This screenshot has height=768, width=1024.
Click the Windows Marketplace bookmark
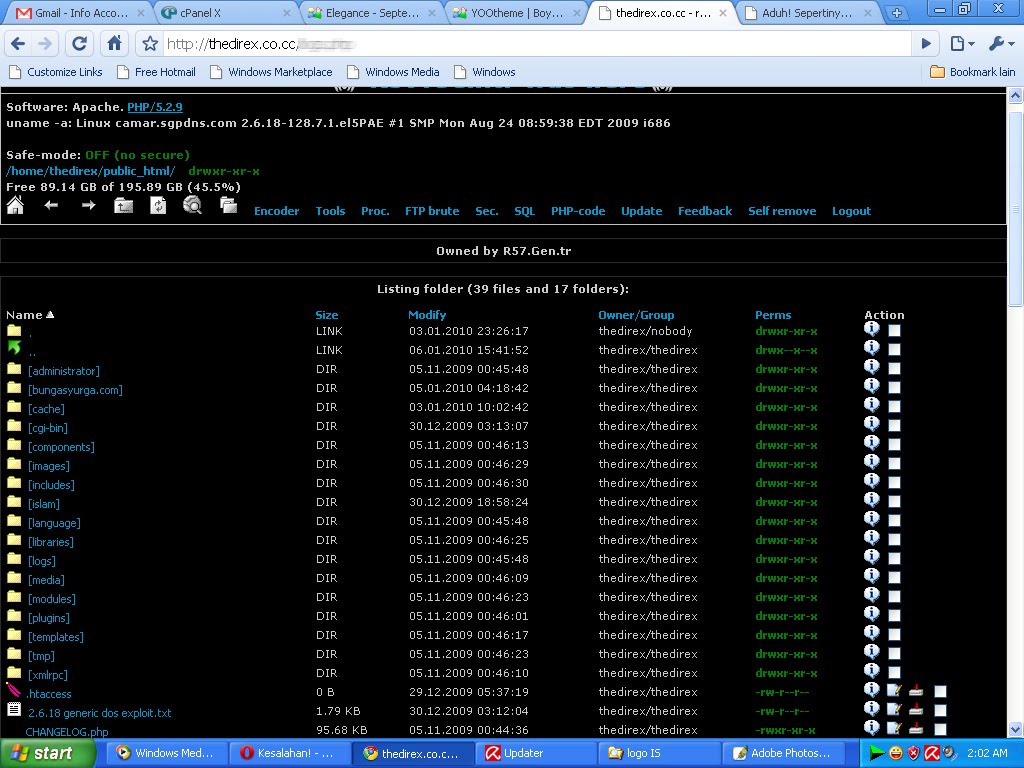coord(271,72)
